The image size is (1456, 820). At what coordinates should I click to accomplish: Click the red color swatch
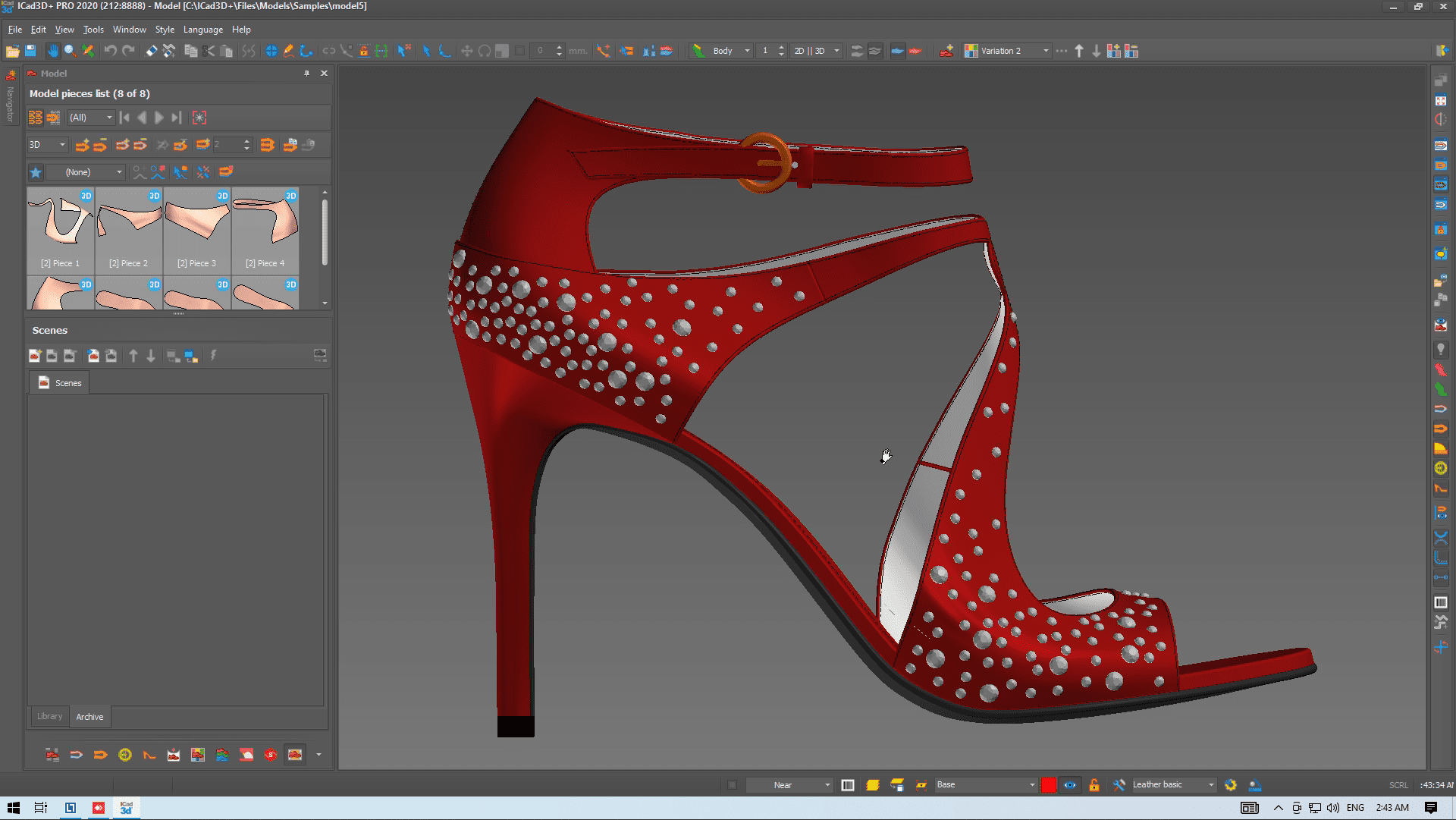[x=1049, y=785]
